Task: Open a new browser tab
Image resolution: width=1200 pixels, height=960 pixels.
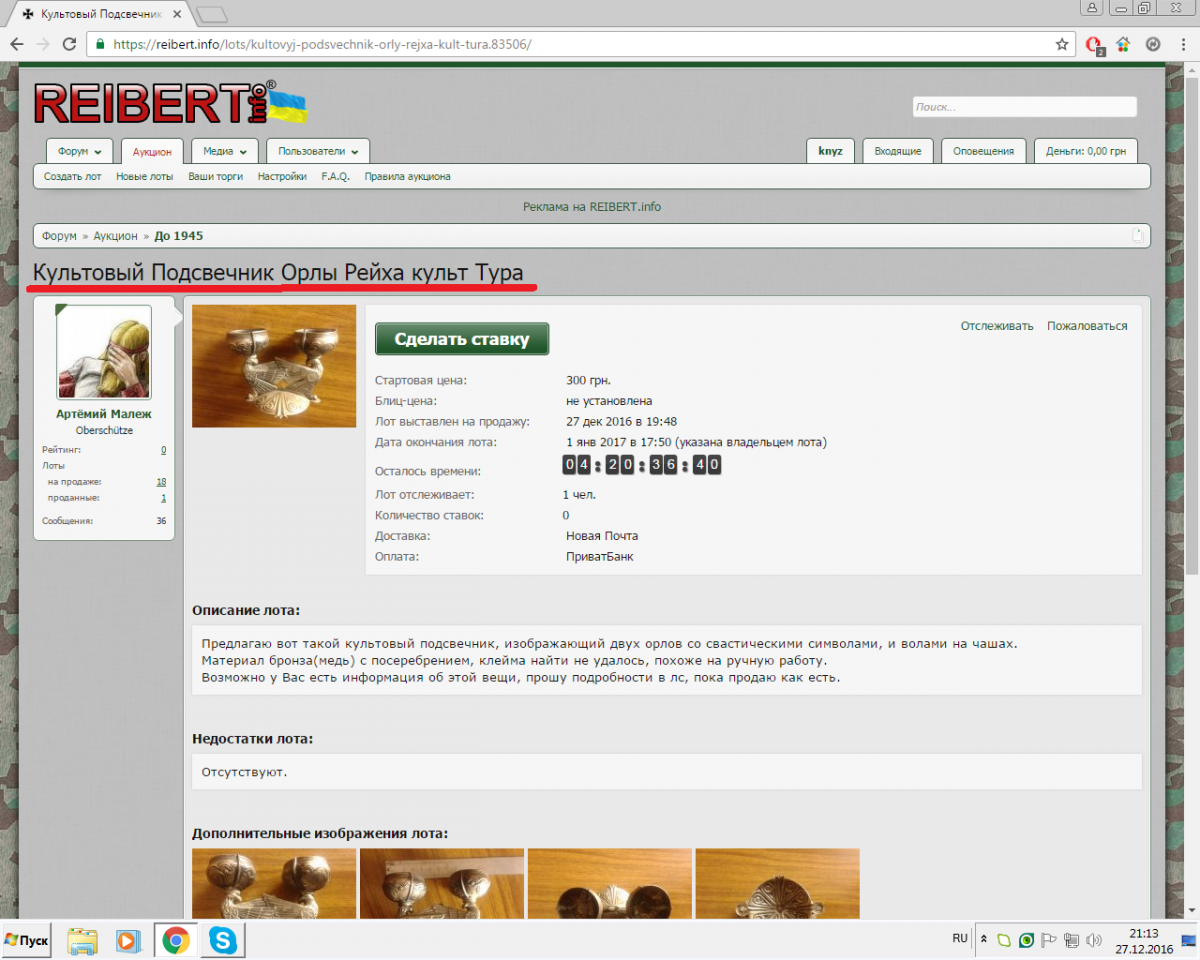Action: [x=211, y=15]
